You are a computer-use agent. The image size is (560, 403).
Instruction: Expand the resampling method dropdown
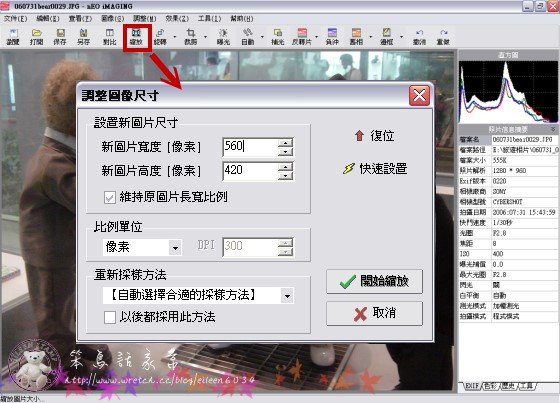click(287, 295)
